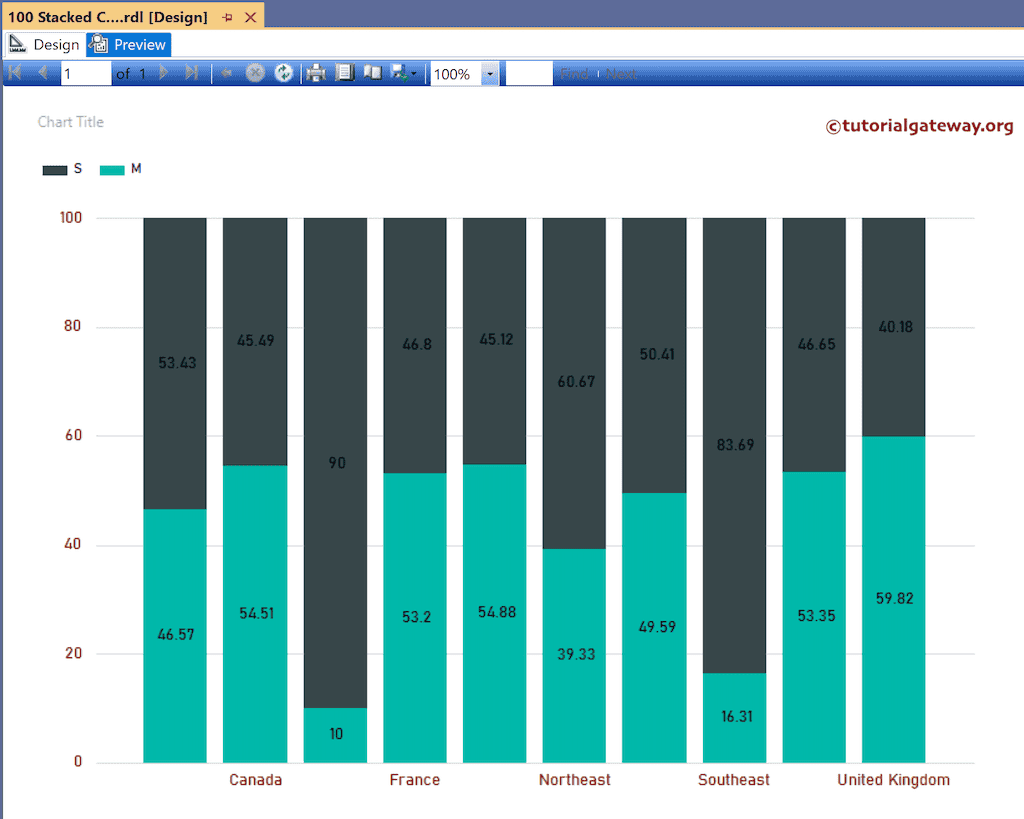Click the Back to Parent Report icon

tap(225, 73)
